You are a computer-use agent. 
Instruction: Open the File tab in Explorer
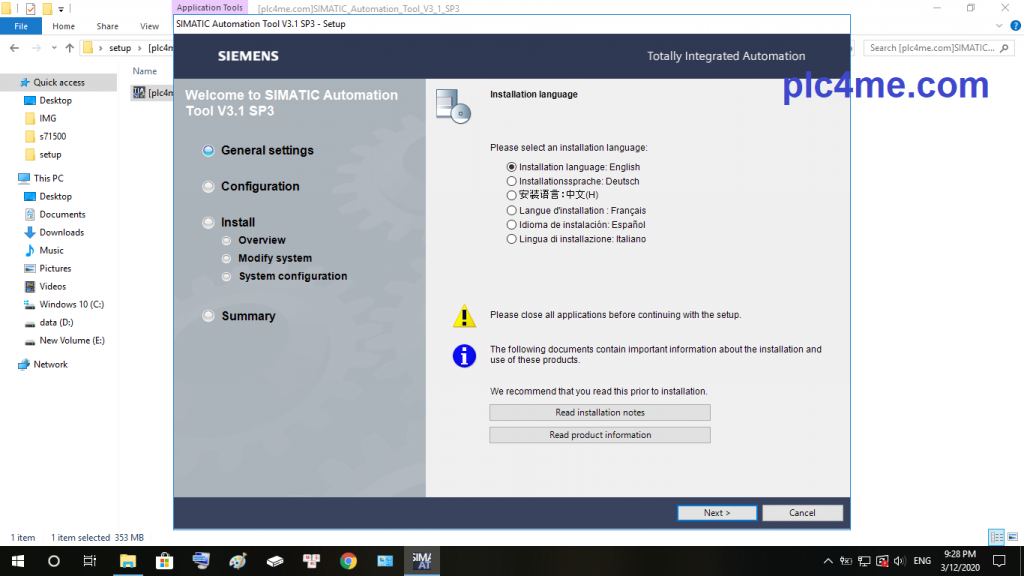pyautogui.click(x=21, y=26)
